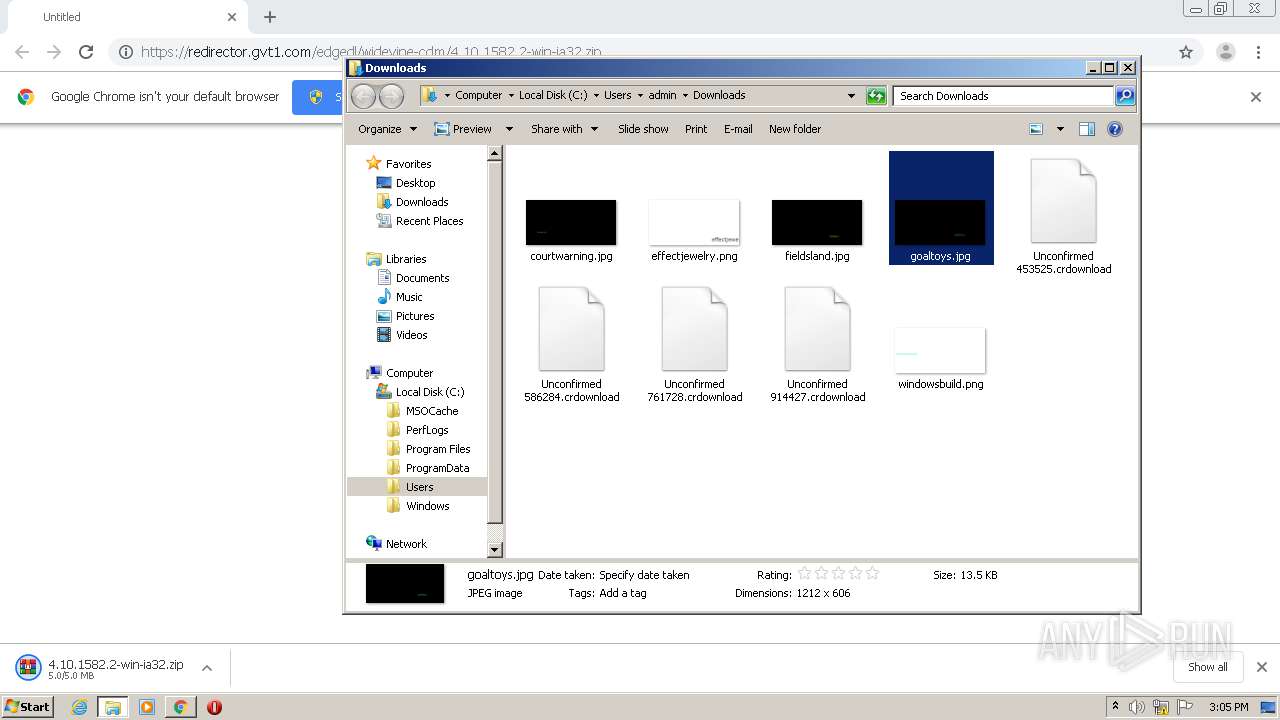
Task: Select Computer in navigation pane
Action: [400, 373]
